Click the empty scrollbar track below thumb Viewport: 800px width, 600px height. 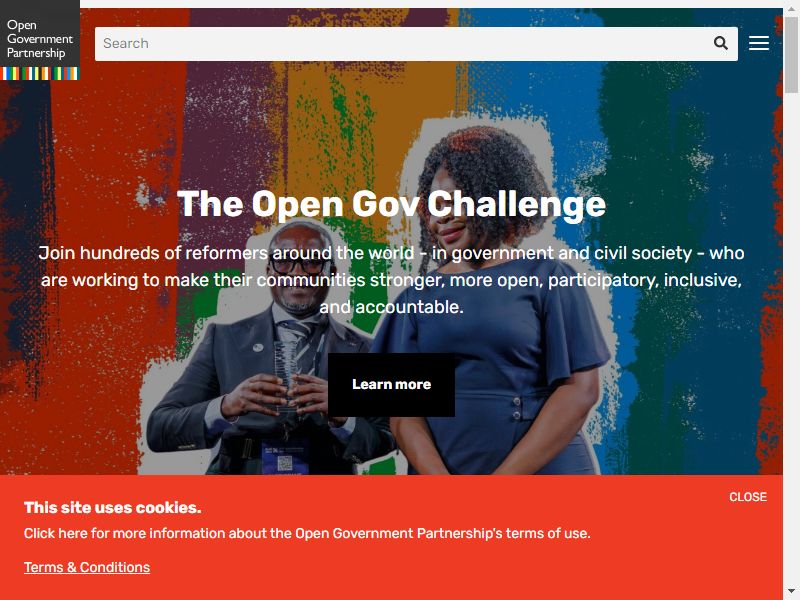[x=791, y=337]
